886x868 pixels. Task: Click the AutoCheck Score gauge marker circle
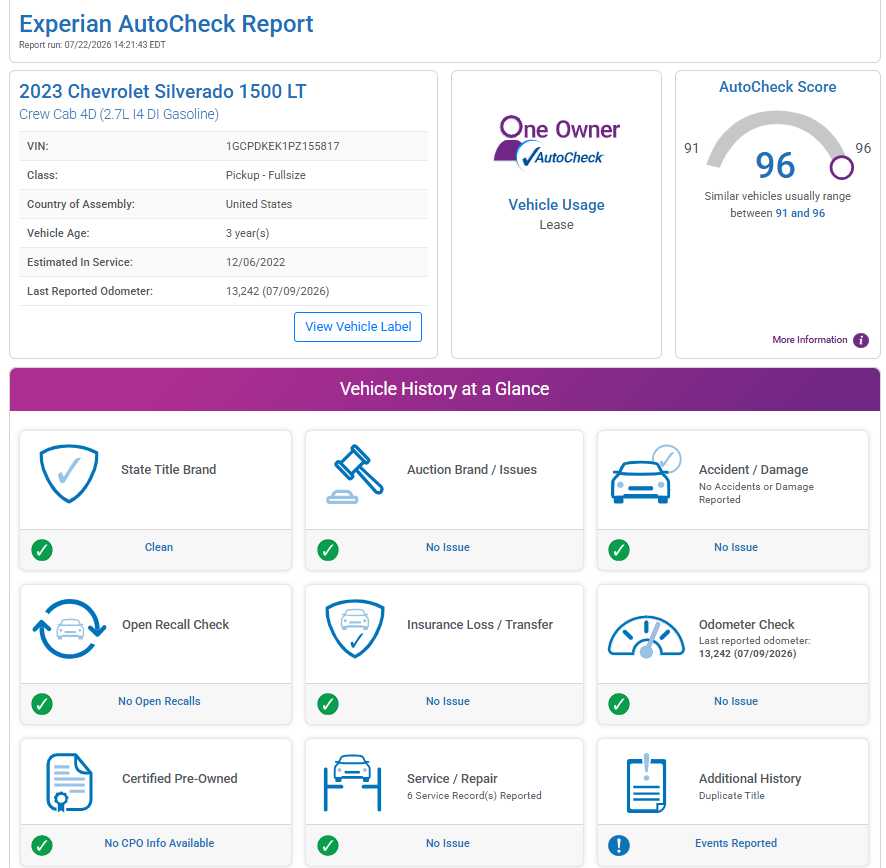tap(841, 167)
